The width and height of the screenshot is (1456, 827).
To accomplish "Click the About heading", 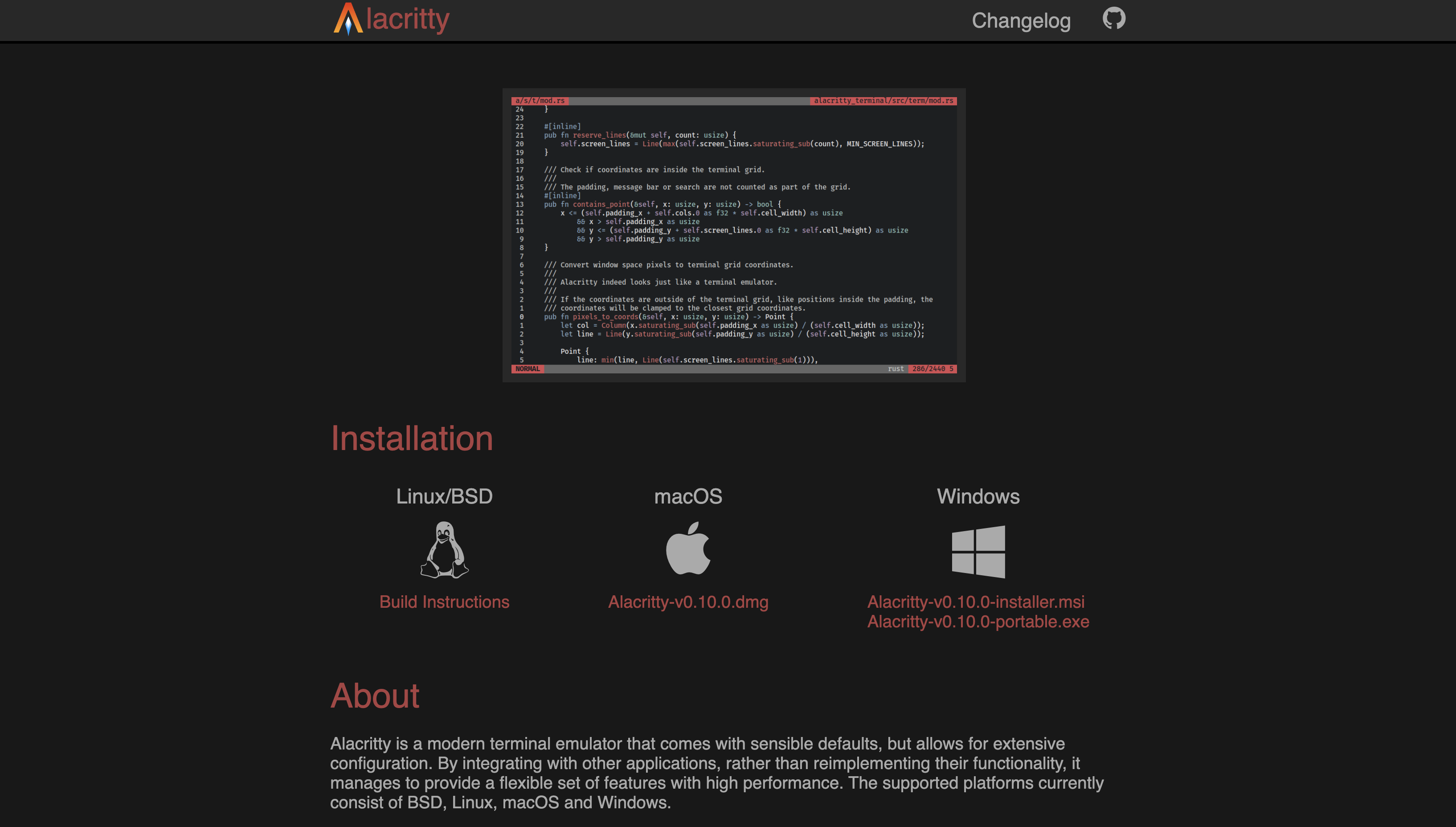I will pyautogui.click(x=375, y=696).
